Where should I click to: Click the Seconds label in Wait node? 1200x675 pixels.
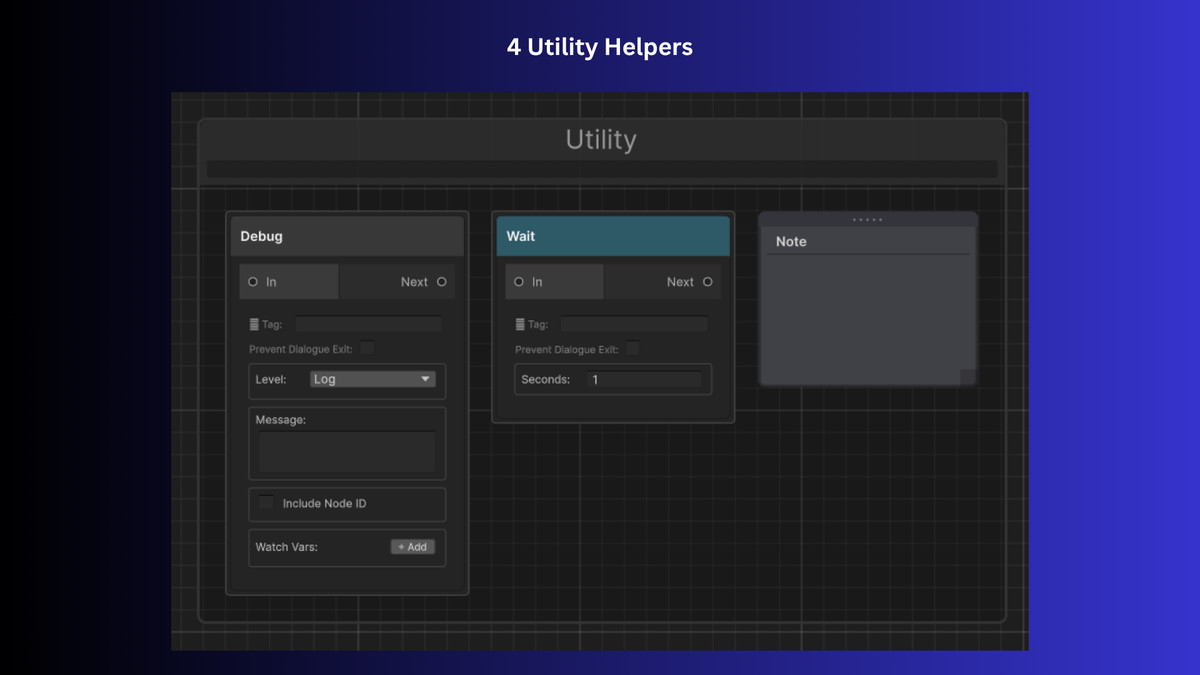546,380
